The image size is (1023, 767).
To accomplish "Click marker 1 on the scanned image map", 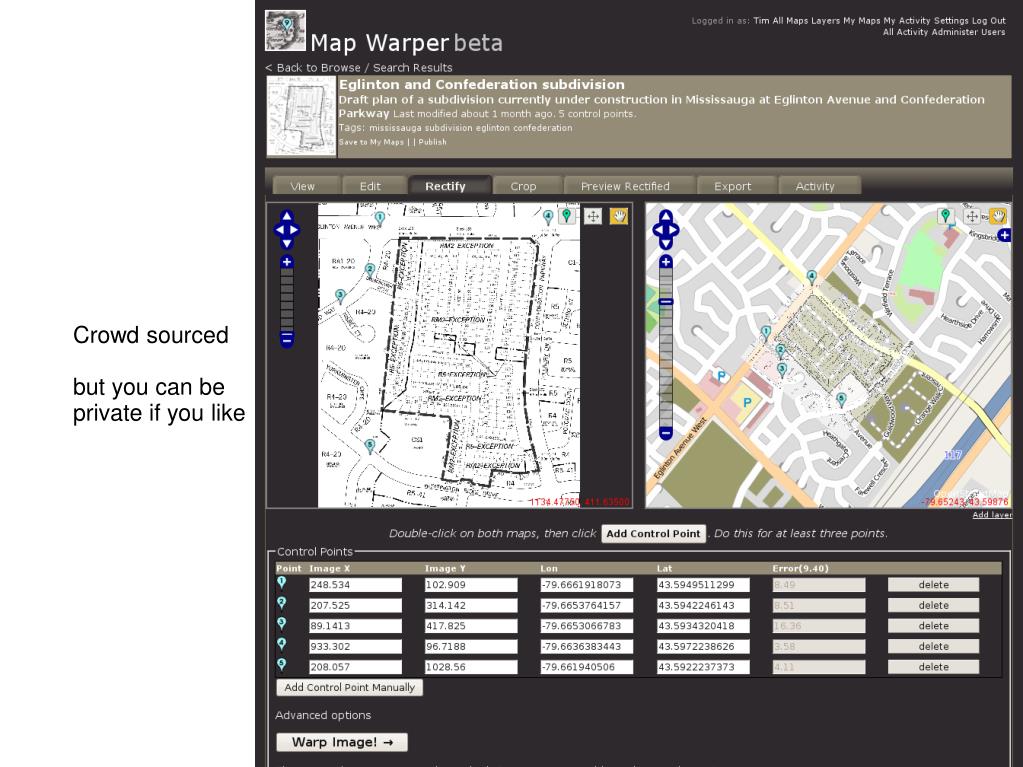I will [x=380, y=218].
